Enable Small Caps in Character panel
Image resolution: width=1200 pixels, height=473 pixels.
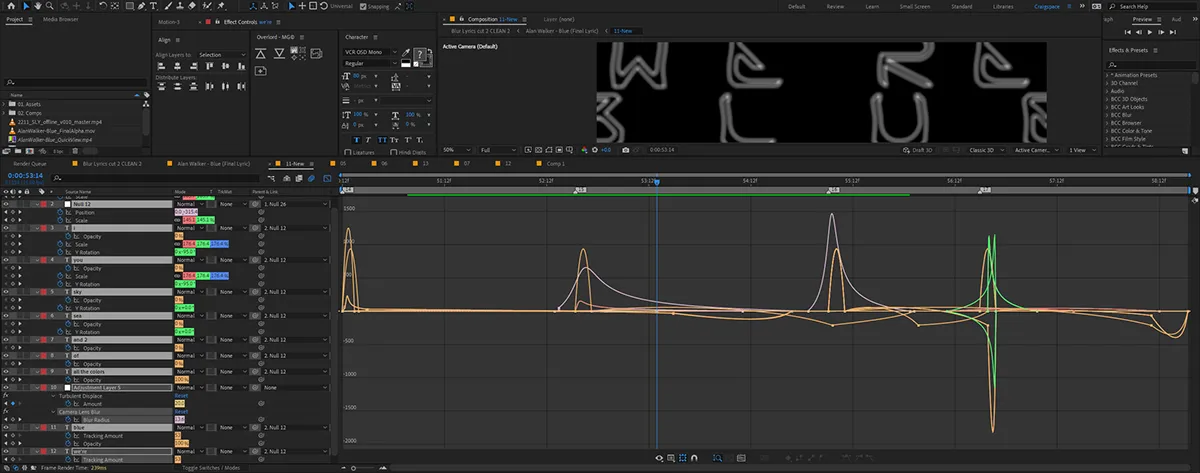tap(394, 140)
